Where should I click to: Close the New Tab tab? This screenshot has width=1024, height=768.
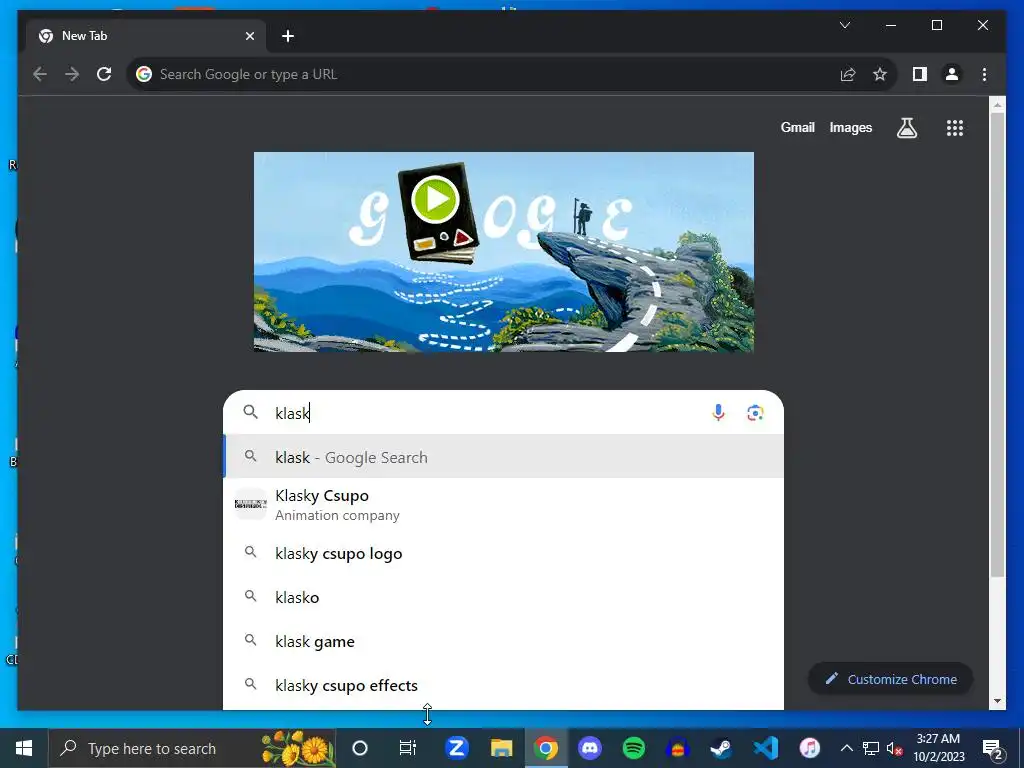pos(249,36)
